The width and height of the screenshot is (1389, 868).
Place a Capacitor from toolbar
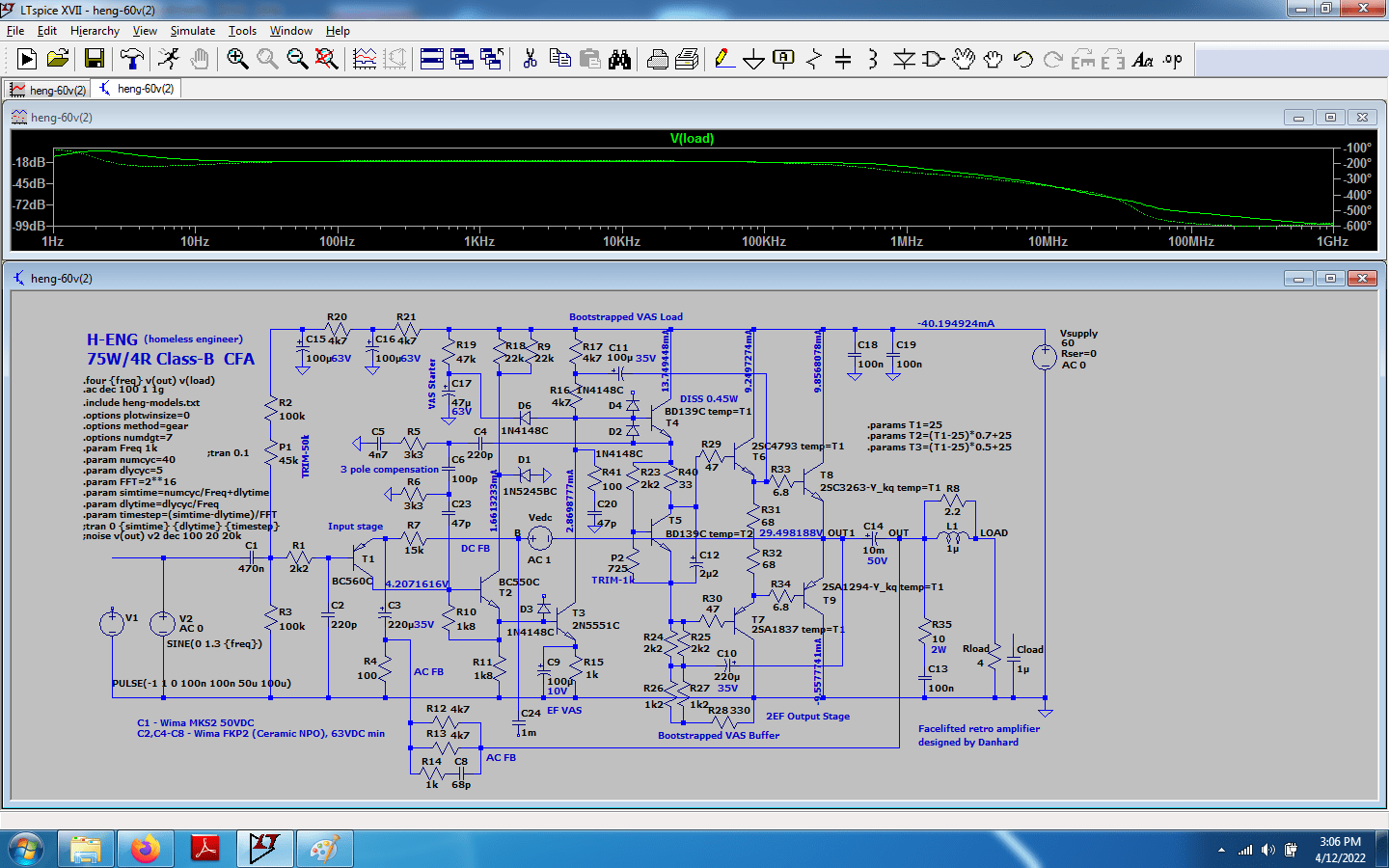tap(843, 60)
